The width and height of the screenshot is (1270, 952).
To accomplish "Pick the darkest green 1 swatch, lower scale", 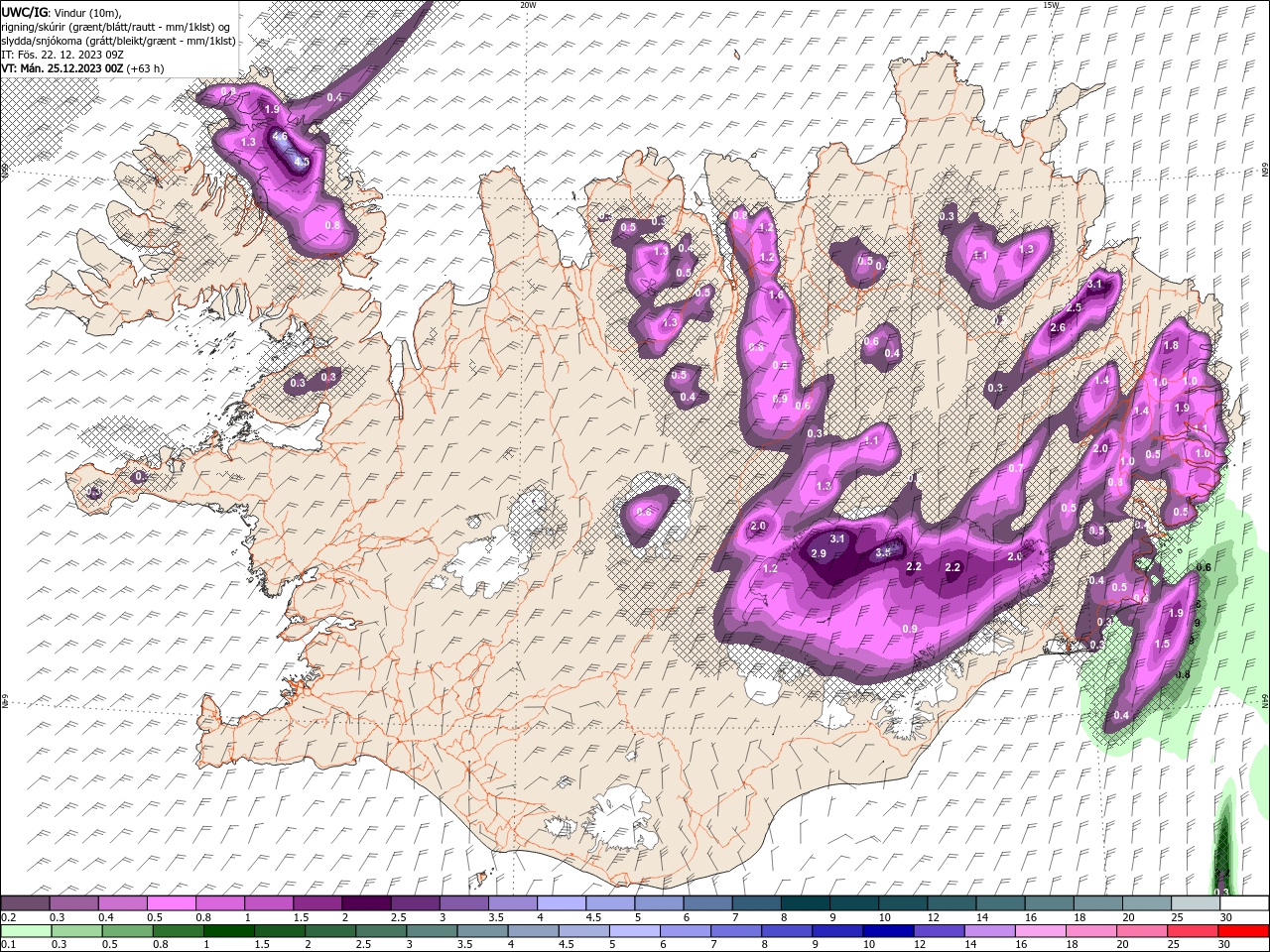I will [228, 931].
